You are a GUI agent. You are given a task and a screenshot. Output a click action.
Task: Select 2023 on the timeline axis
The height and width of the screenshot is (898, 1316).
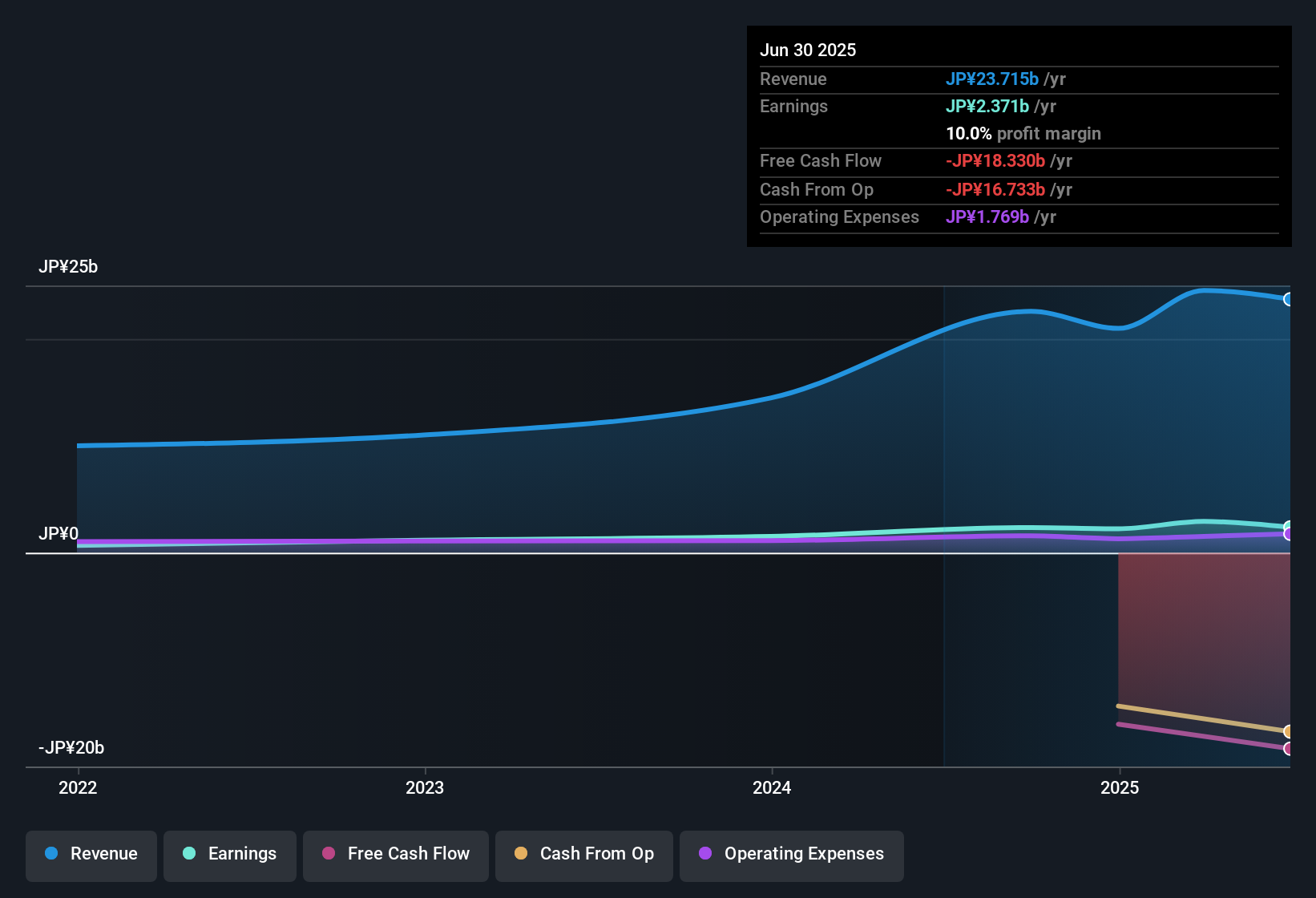pos(426,788)
